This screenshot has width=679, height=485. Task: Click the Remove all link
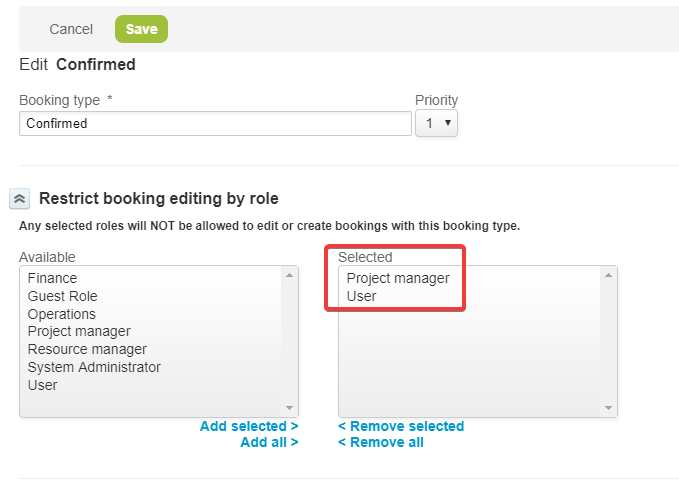[381, 442]
